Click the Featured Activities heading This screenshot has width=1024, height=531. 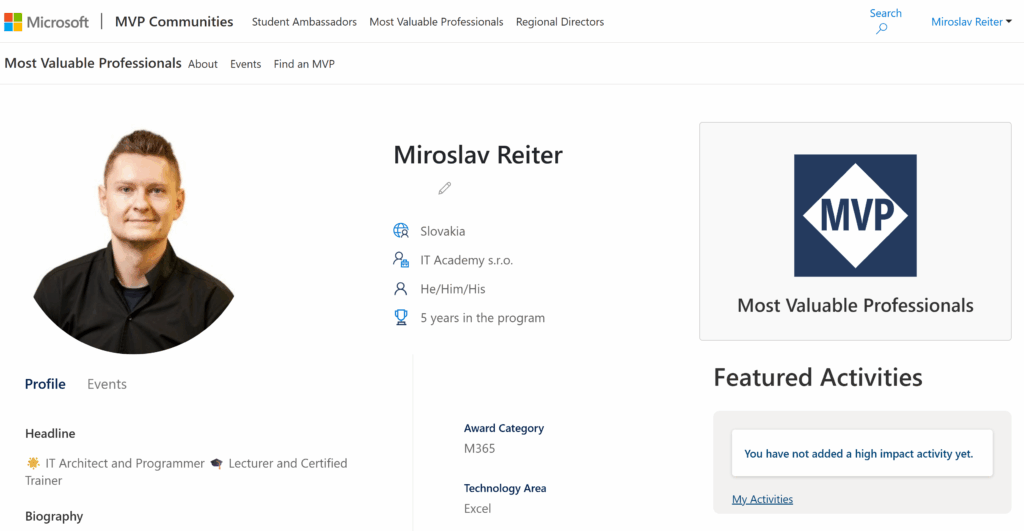click(x=818, y=378)
